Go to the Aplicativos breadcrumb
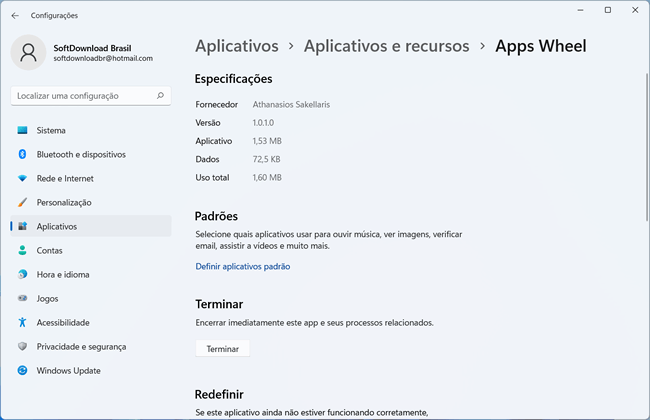 click(236, 46)
